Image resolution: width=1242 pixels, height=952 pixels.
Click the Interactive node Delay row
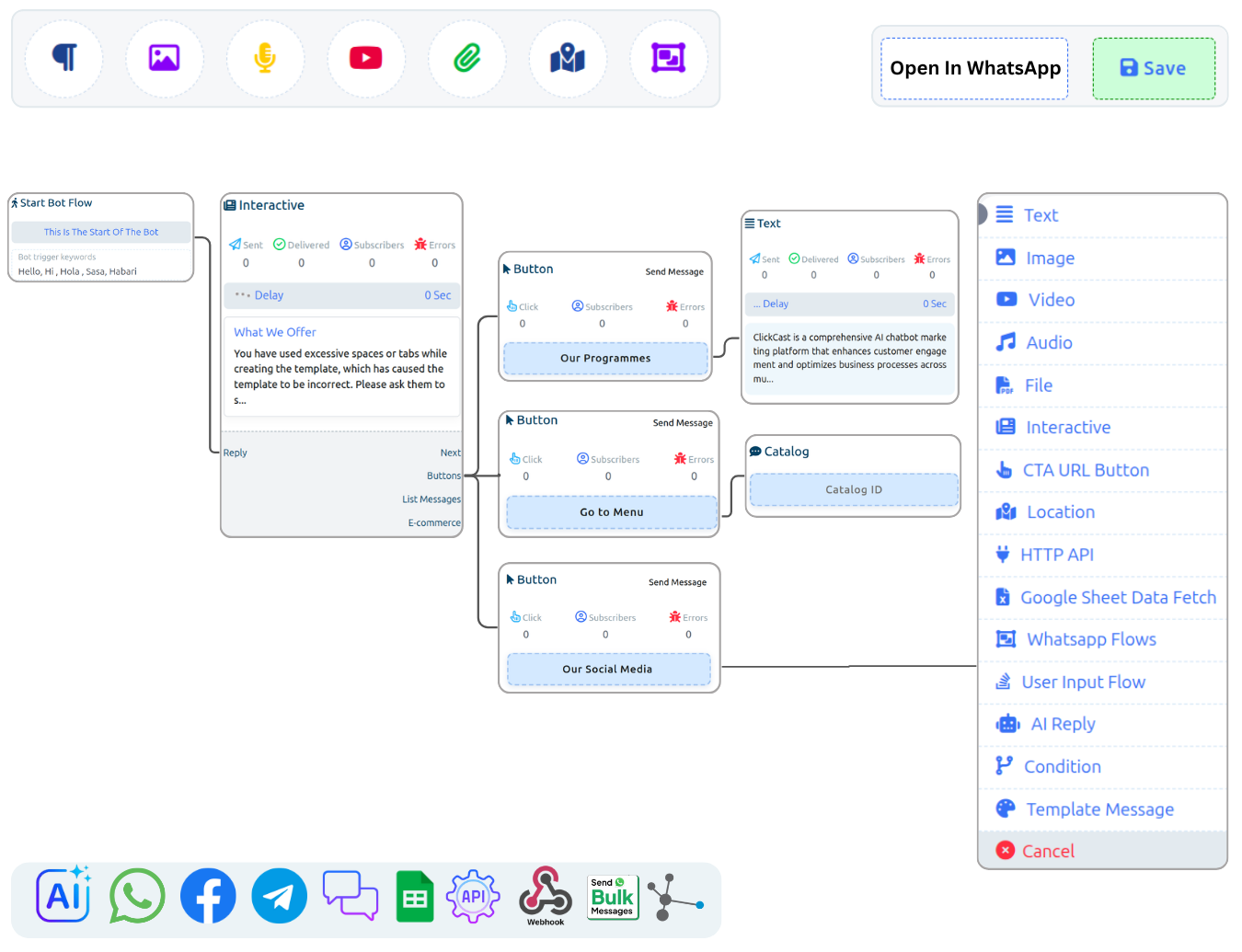tap(342, 295)
